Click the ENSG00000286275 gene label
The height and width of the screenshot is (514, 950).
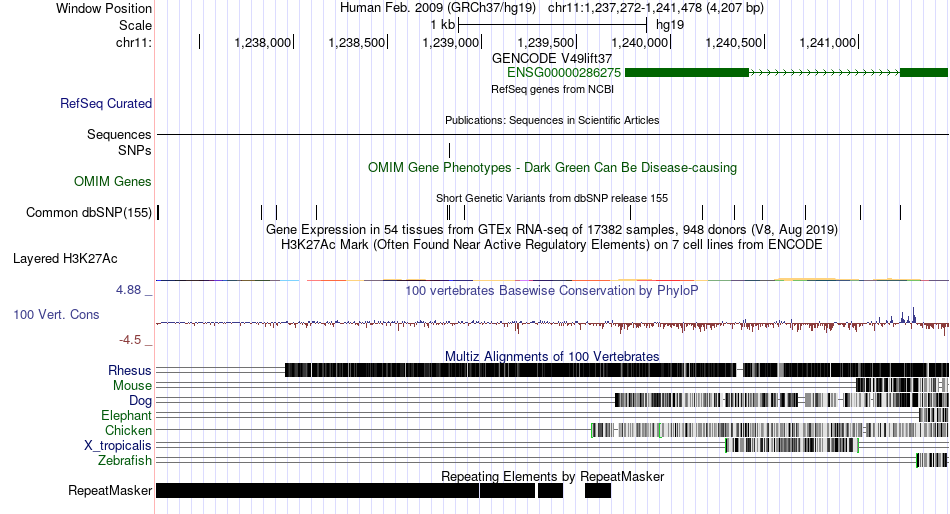coord(564,73)
